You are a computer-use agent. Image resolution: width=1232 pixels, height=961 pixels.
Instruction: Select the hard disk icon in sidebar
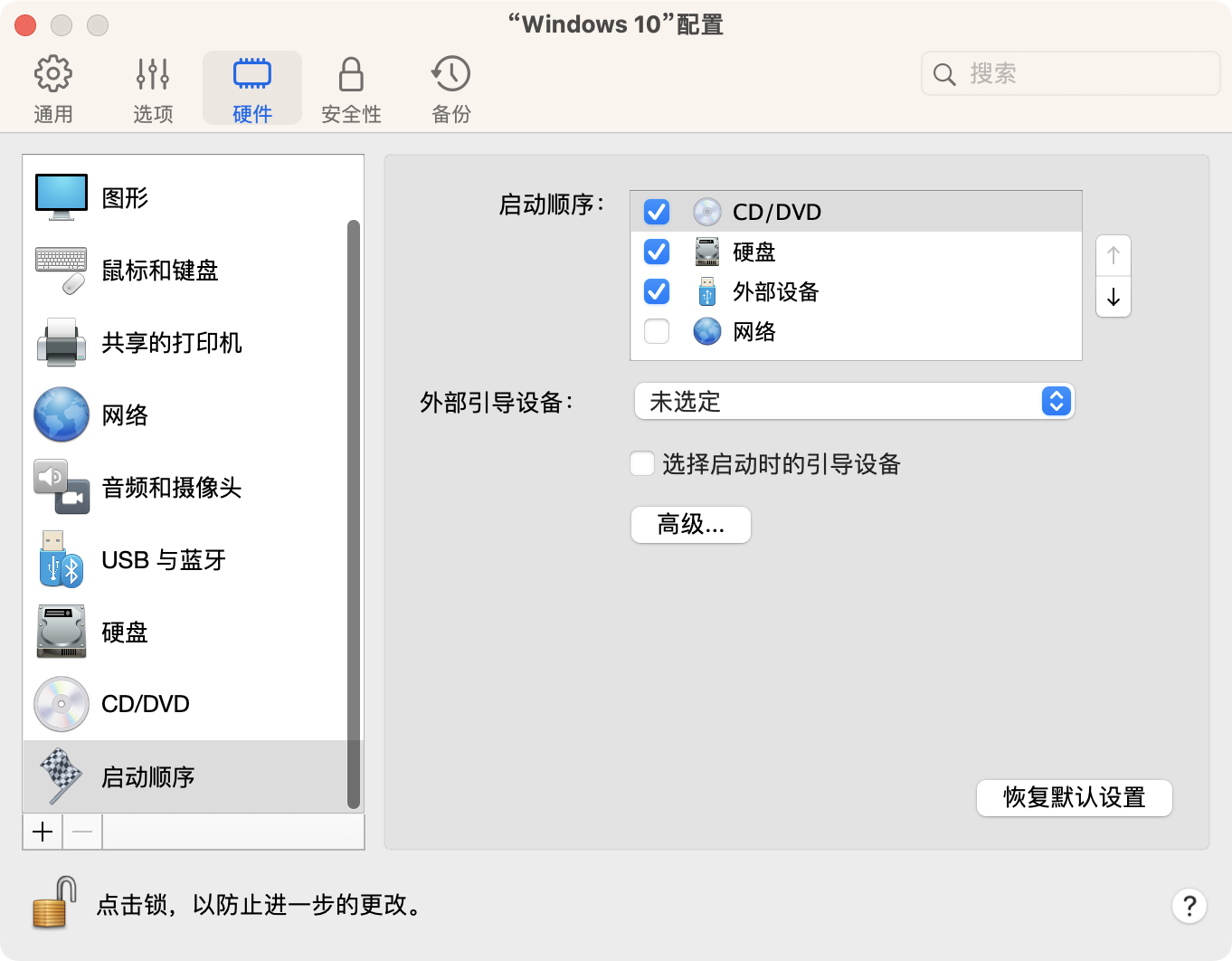point(62,632)
